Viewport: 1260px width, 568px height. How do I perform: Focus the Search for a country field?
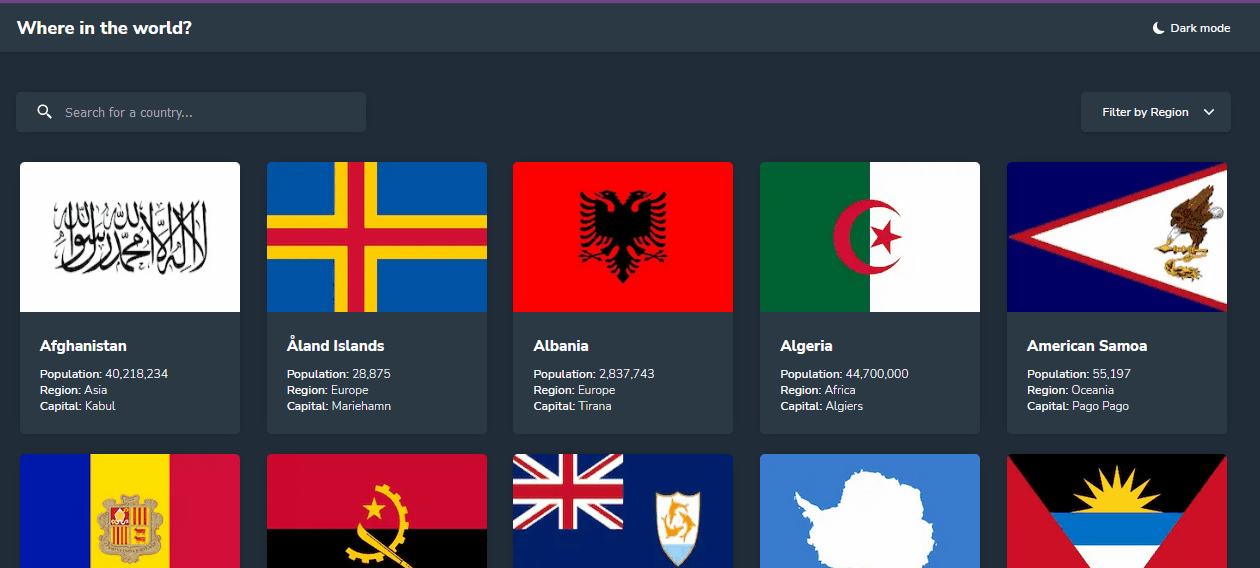coord(191,112)
